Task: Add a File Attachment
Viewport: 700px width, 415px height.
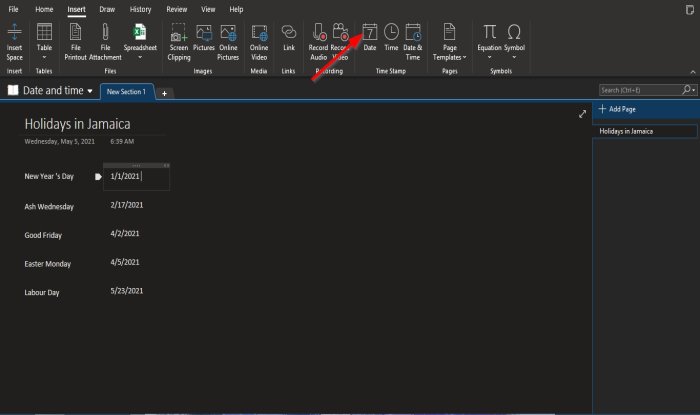Action: (x=105, y=42)
